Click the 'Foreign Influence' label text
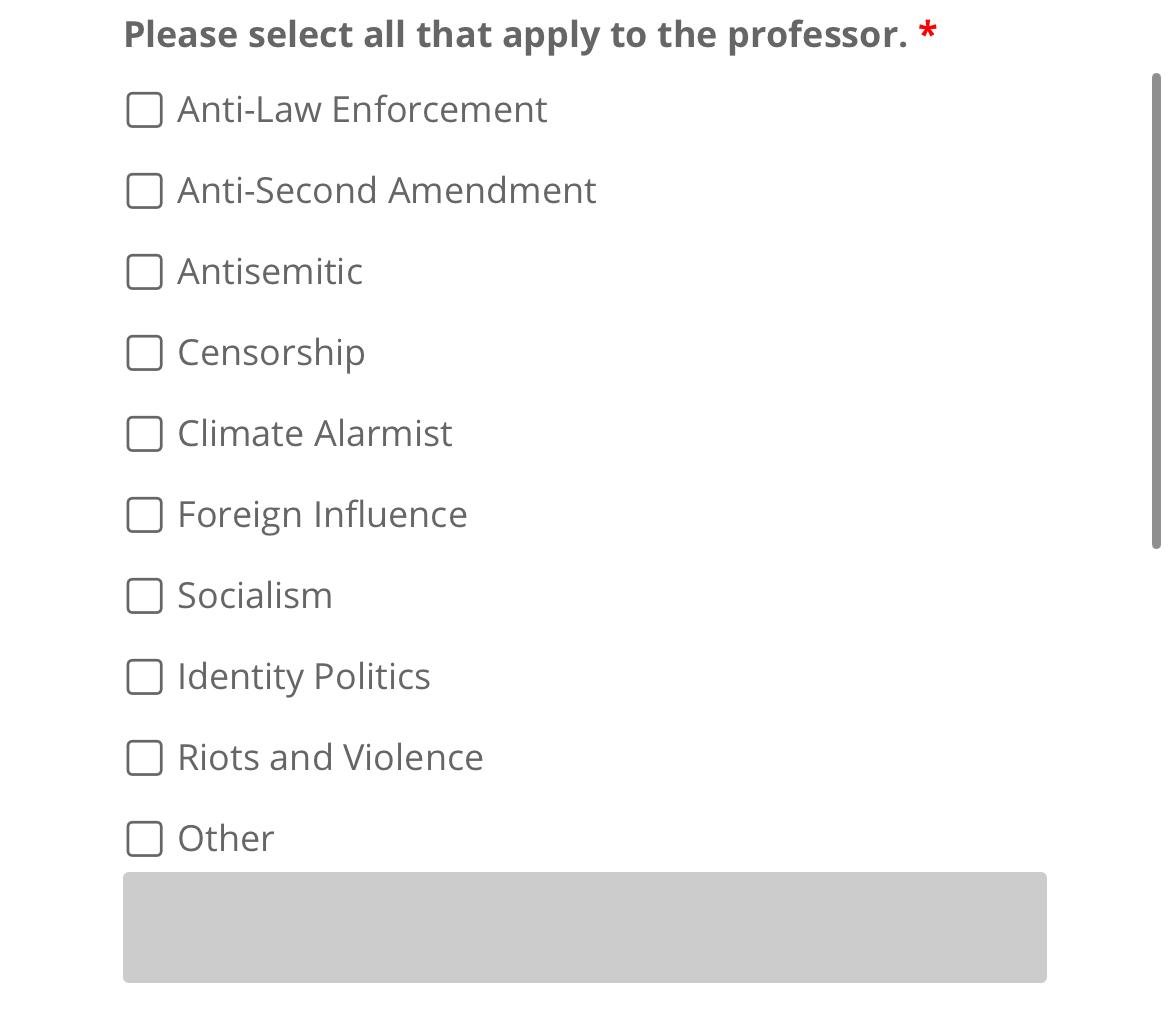 (x=322, y=514)
